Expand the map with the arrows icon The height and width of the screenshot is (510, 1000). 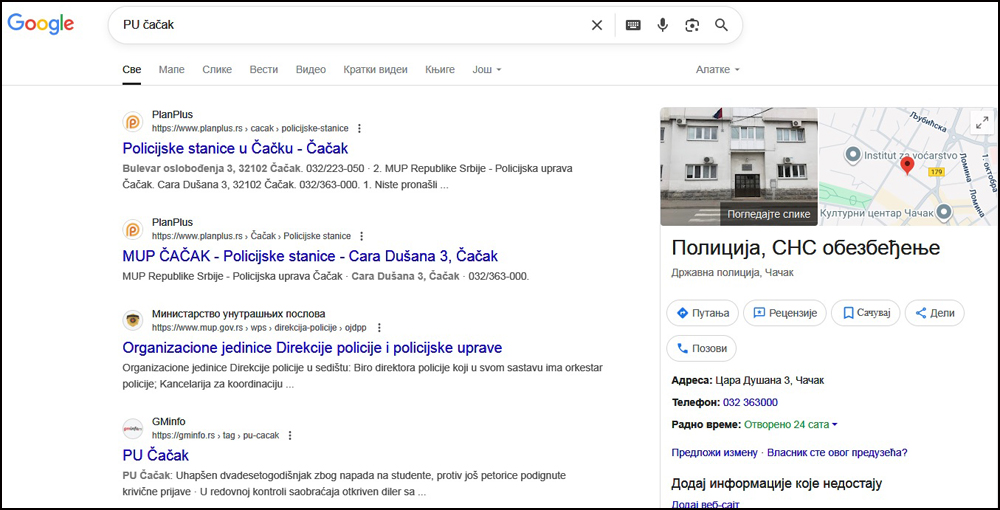tap(982, 121)
